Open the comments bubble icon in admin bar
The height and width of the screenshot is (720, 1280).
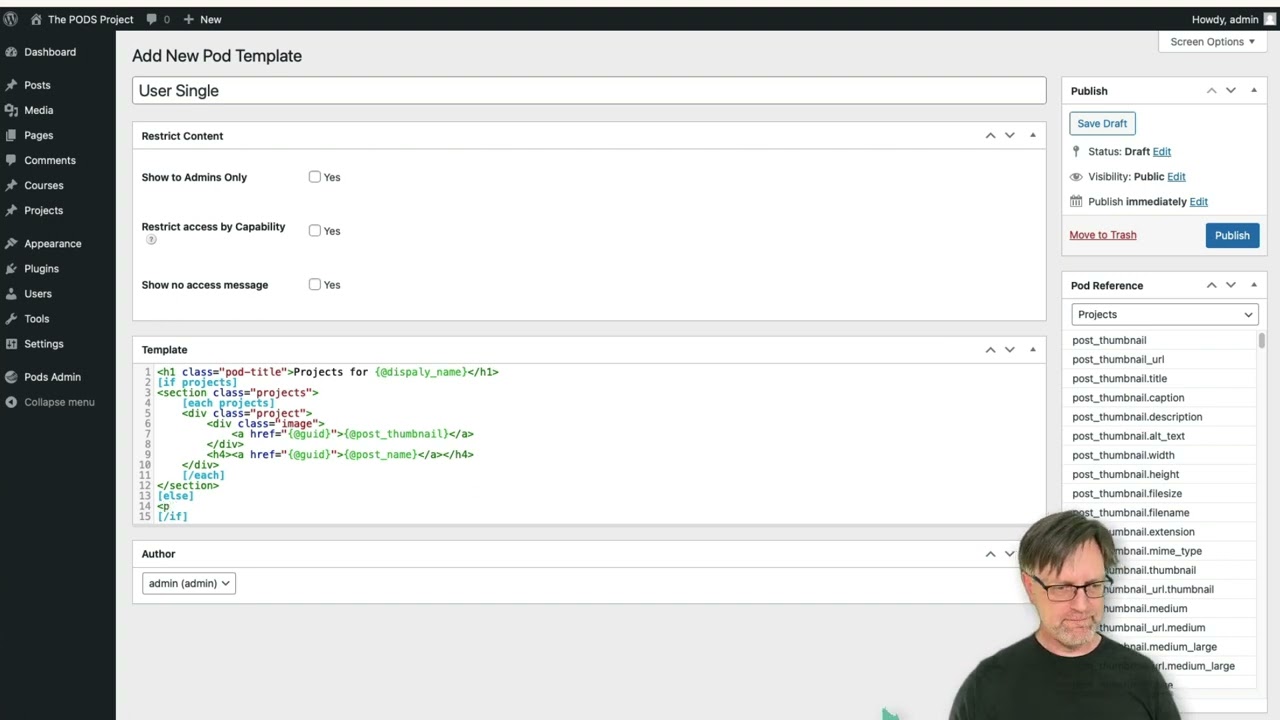pyautogui.click(x=152, y=19)
